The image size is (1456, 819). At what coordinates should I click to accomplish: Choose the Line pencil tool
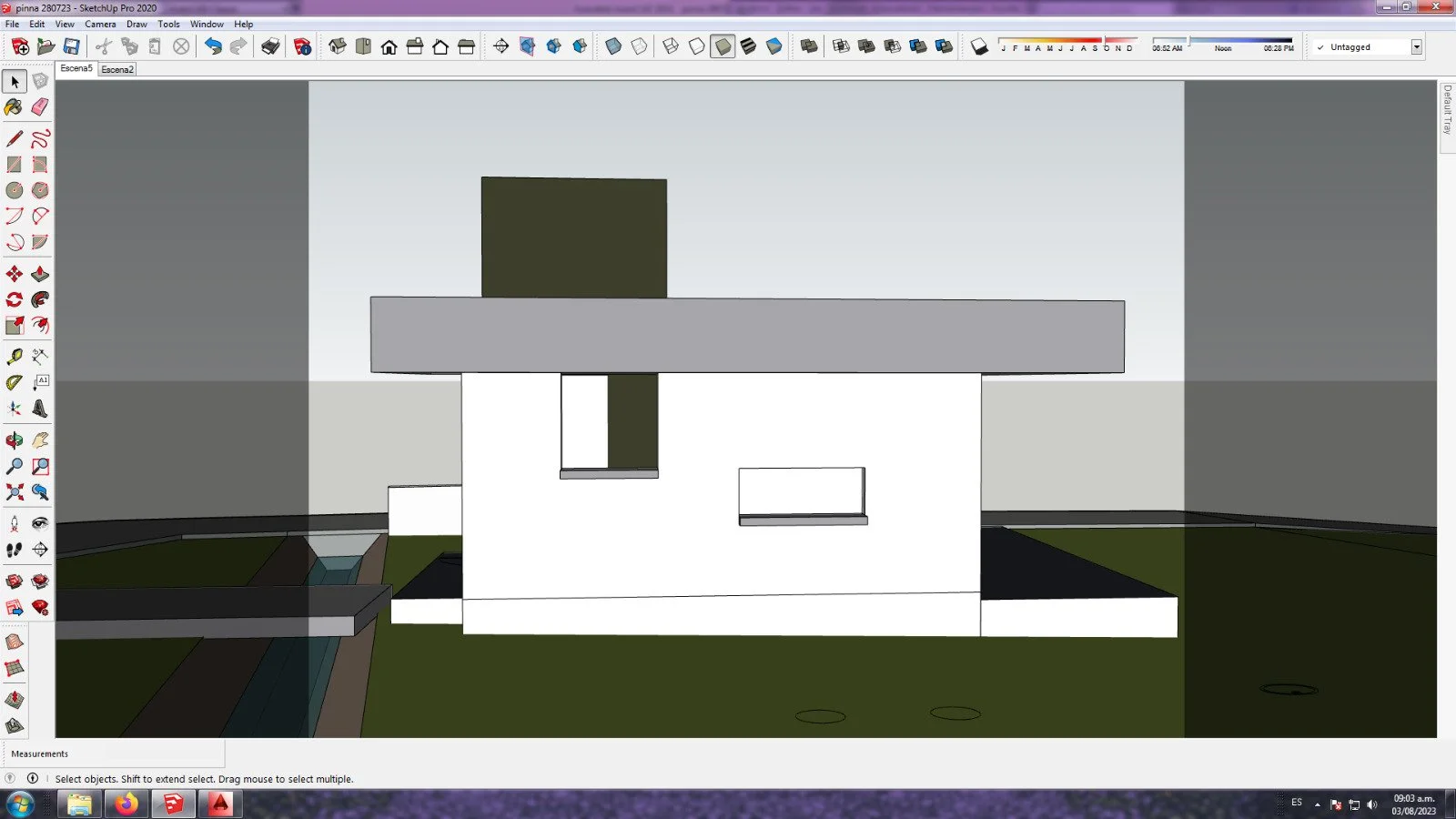(15, 139)
